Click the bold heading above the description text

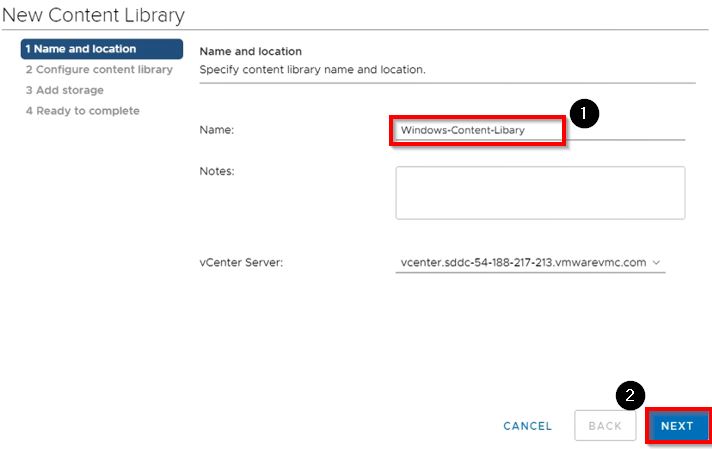[x=250, y=51]
